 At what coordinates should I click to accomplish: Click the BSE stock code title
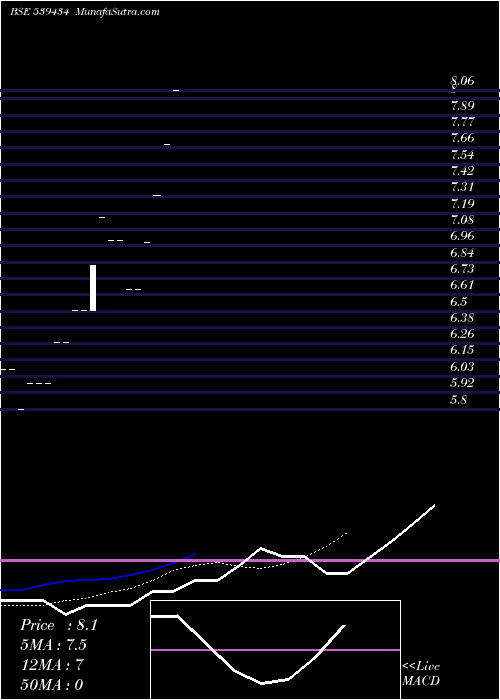39,12
